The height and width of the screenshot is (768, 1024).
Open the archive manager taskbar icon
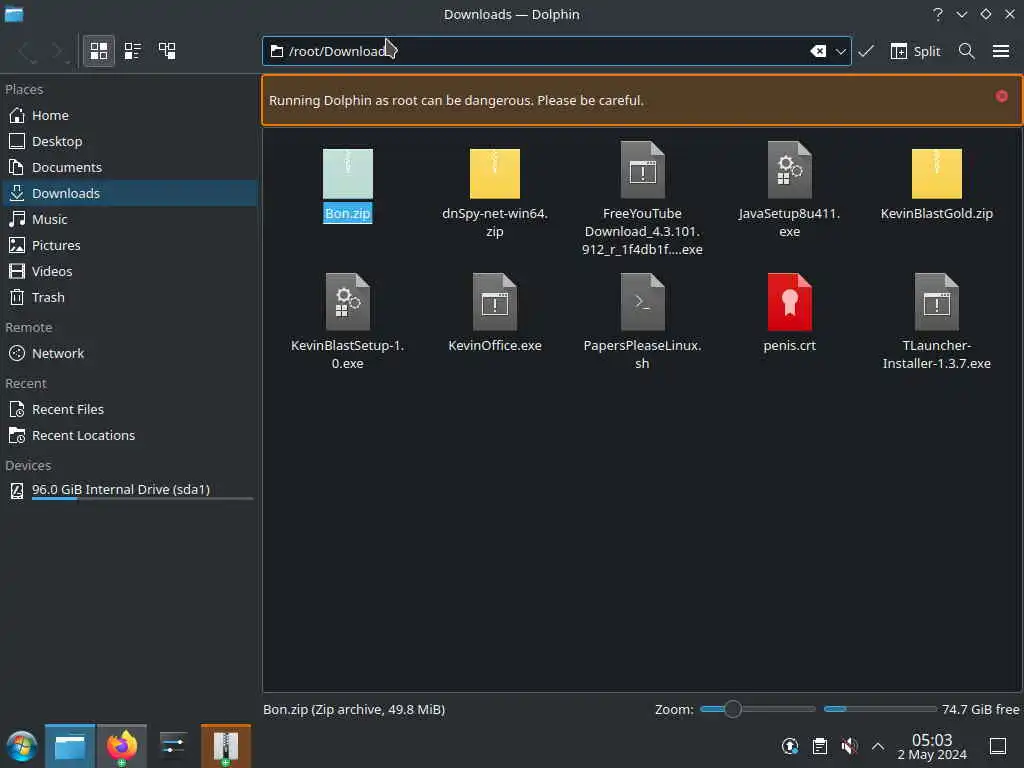(226, 746)
